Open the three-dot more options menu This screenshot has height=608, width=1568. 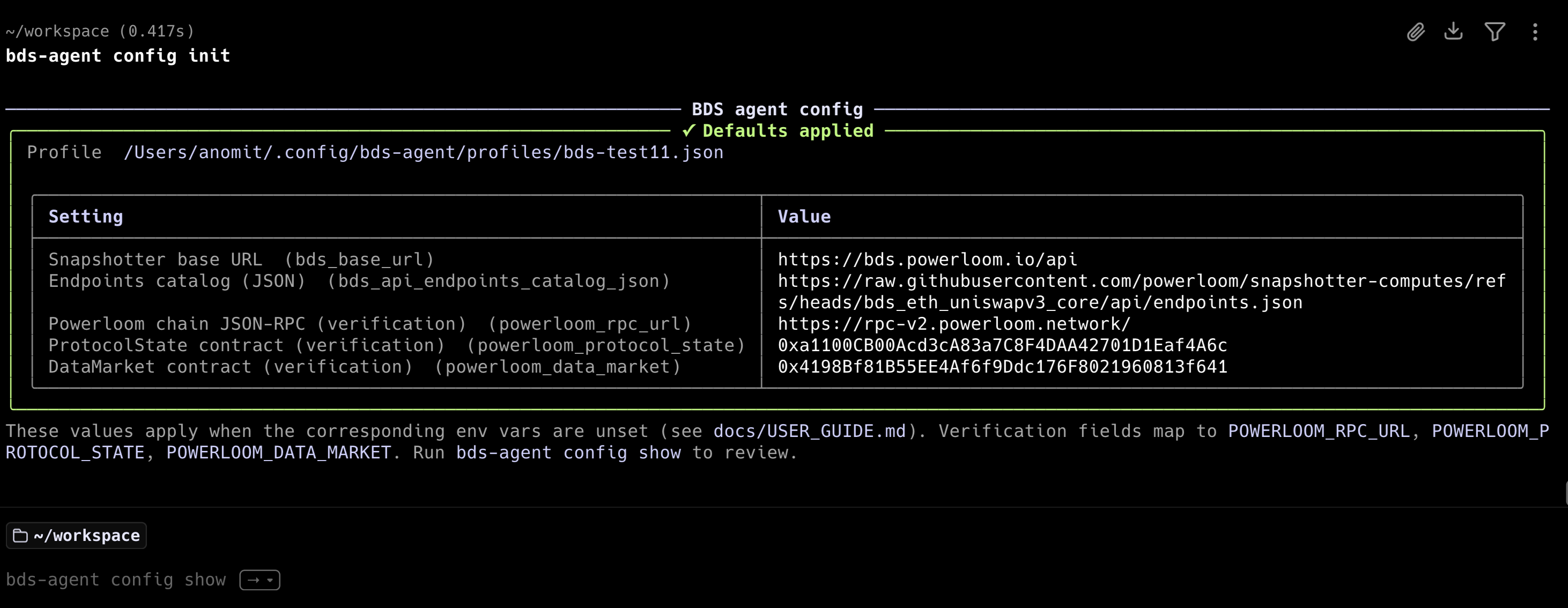click(1535, 32)
